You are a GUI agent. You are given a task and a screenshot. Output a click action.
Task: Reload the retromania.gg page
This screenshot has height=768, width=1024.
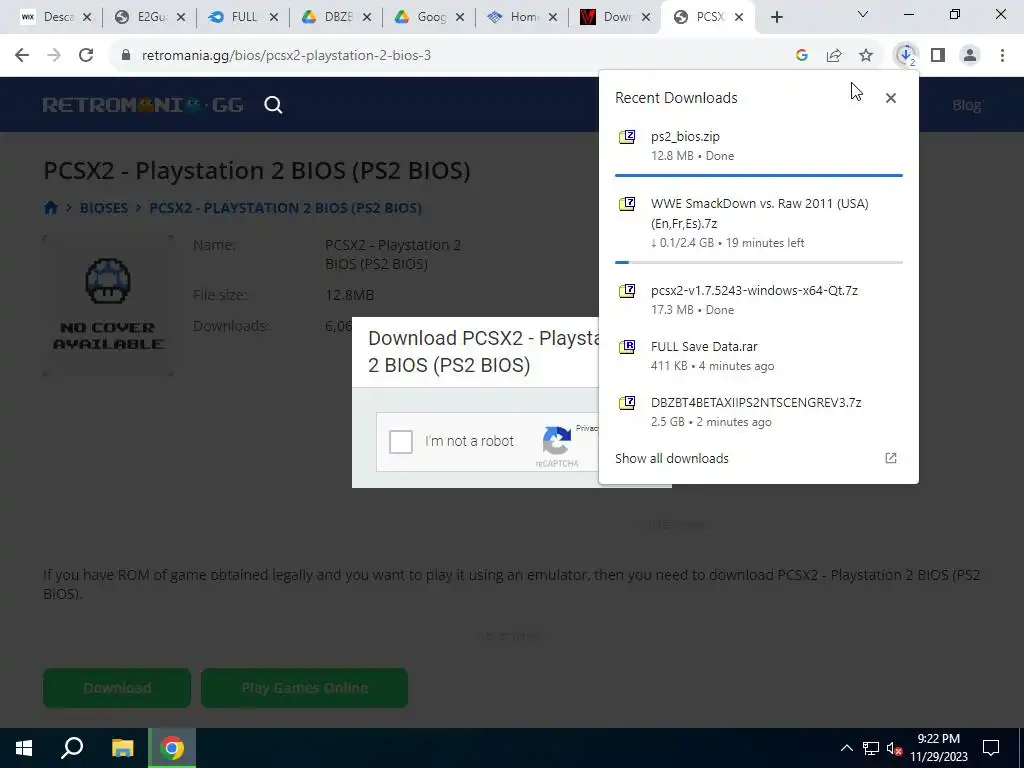click(86, 56)
